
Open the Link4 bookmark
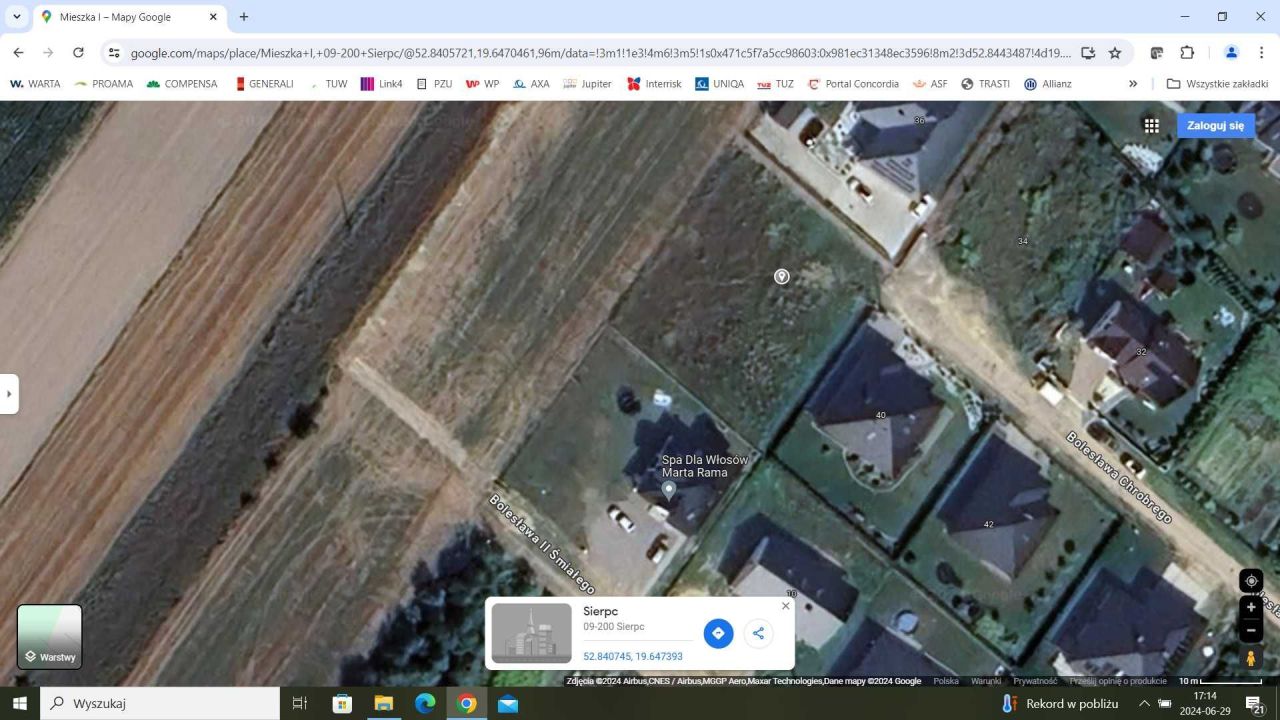coord(382,84)
